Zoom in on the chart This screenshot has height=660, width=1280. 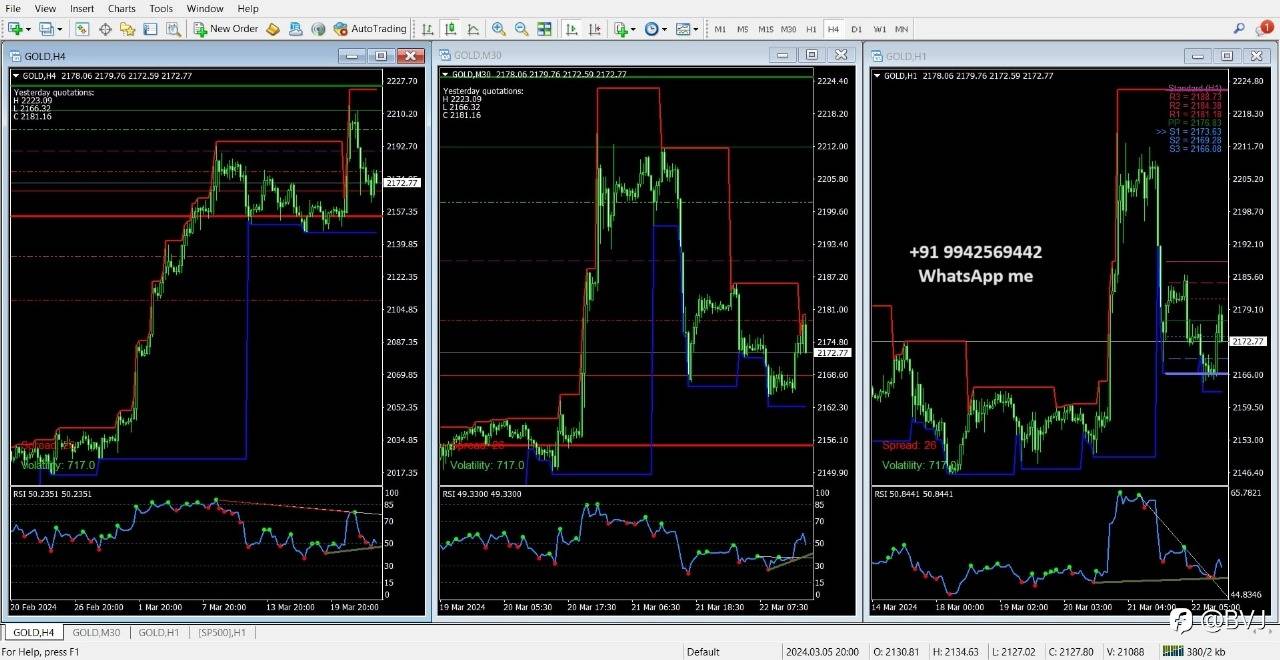coord(498,29)
